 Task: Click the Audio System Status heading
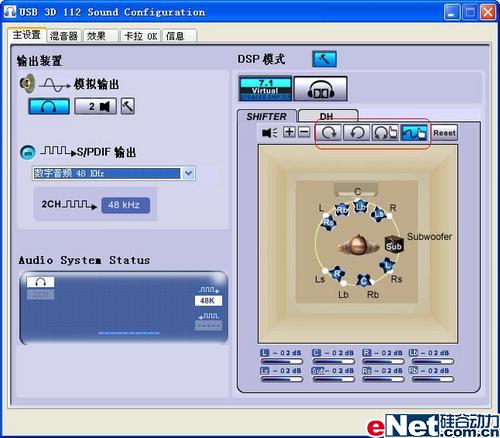pos(84,260)
